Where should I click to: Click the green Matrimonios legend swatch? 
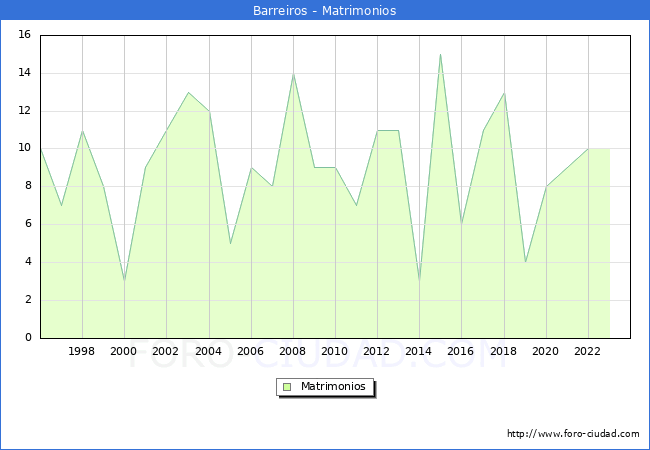(287, 387)
